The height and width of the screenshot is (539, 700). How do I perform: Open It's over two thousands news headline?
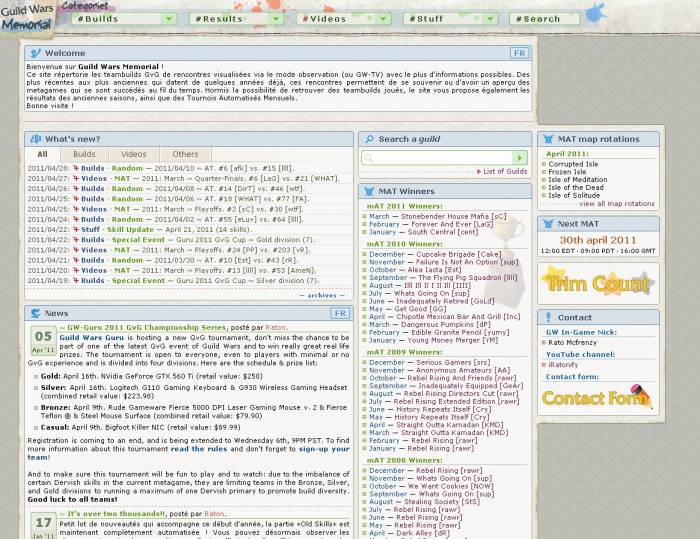(x=116, y=514)
